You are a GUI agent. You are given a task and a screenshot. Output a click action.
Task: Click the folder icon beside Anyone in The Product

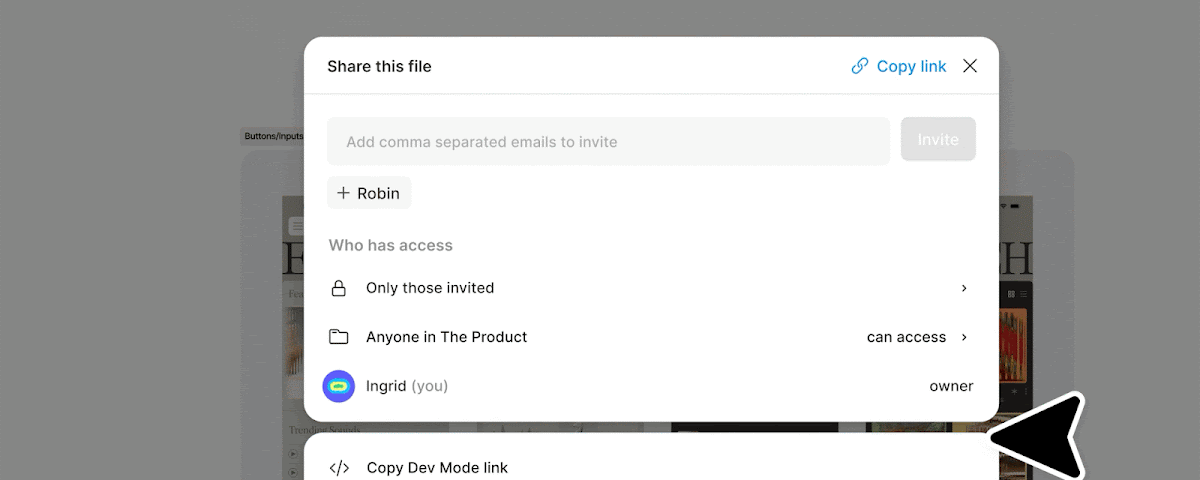[339, 337]
